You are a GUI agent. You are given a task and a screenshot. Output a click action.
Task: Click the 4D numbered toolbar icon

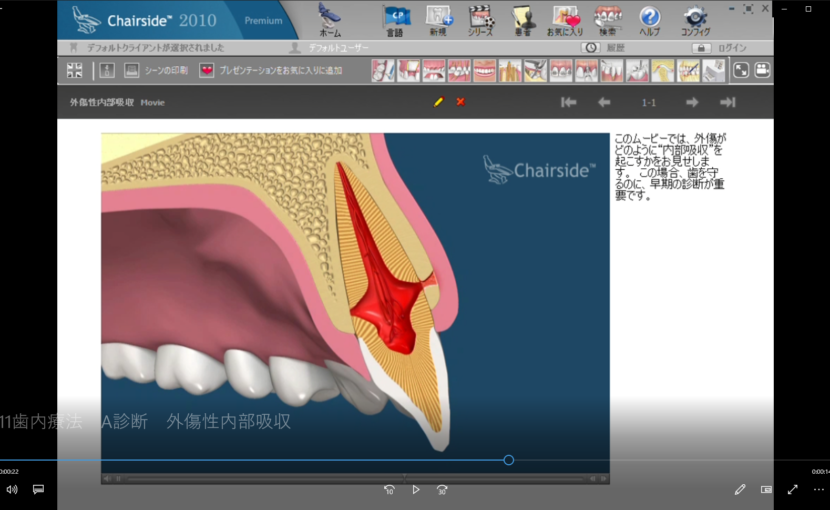pos(107,70)
